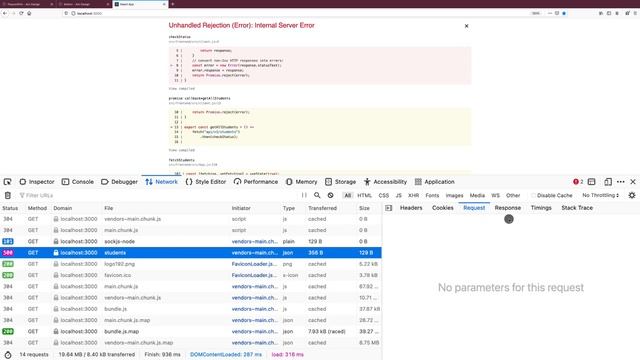Open the devtools three-dots customize menu
The image size is (640, 360).
621,182
